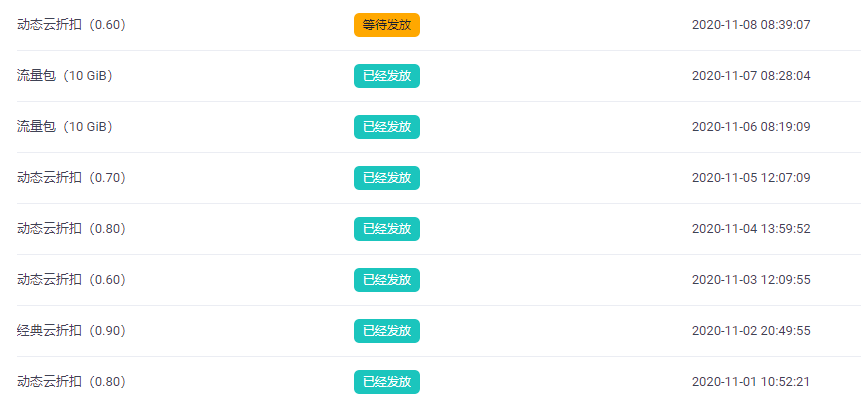The height and width of the screenshot is (404, 861).
Task: Select 动态云折扣 (0.60) dated 2020-11-03
Action: (x=72, y=280)
